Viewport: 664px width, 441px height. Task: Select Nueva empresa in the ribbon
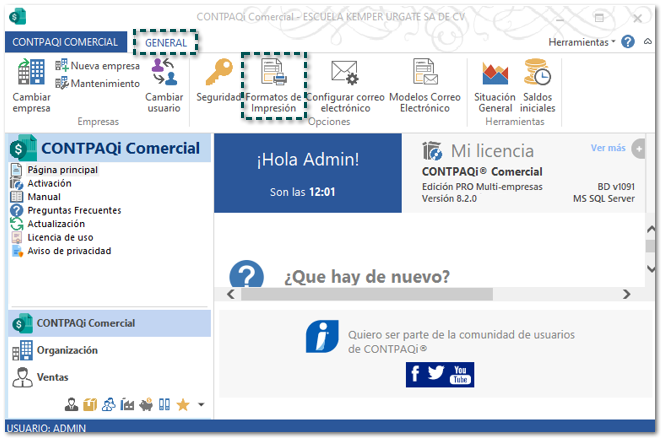97,66
